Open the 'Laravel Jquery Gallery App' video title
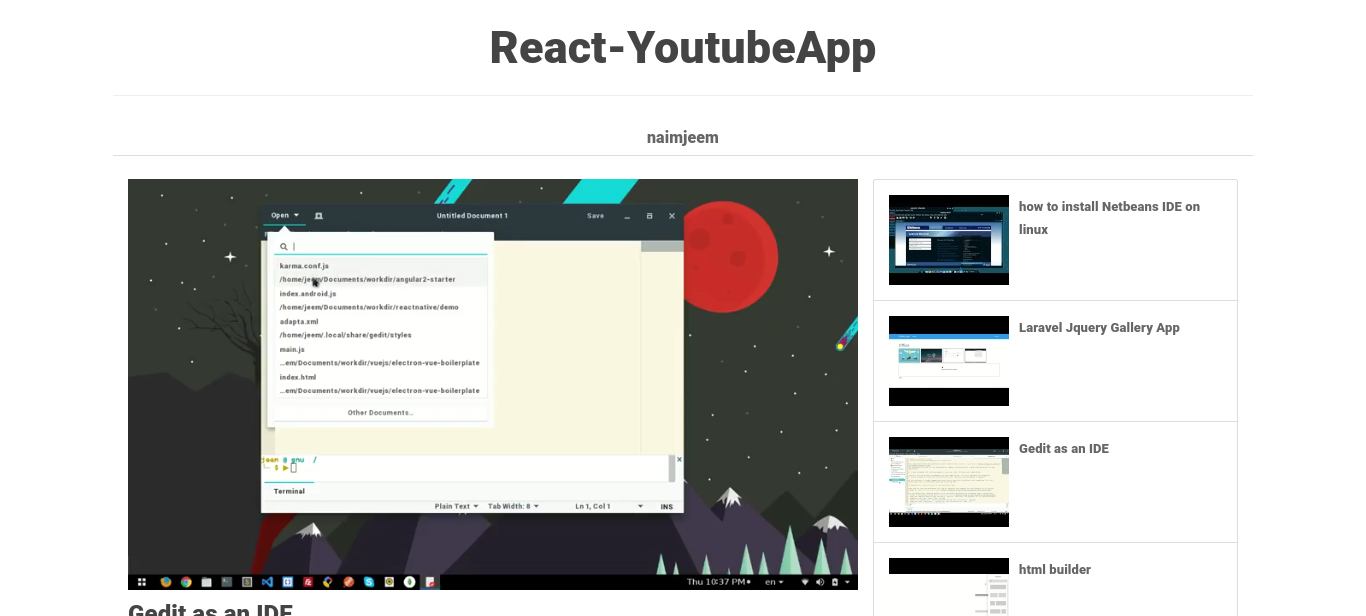 (x=1099, y=327)
